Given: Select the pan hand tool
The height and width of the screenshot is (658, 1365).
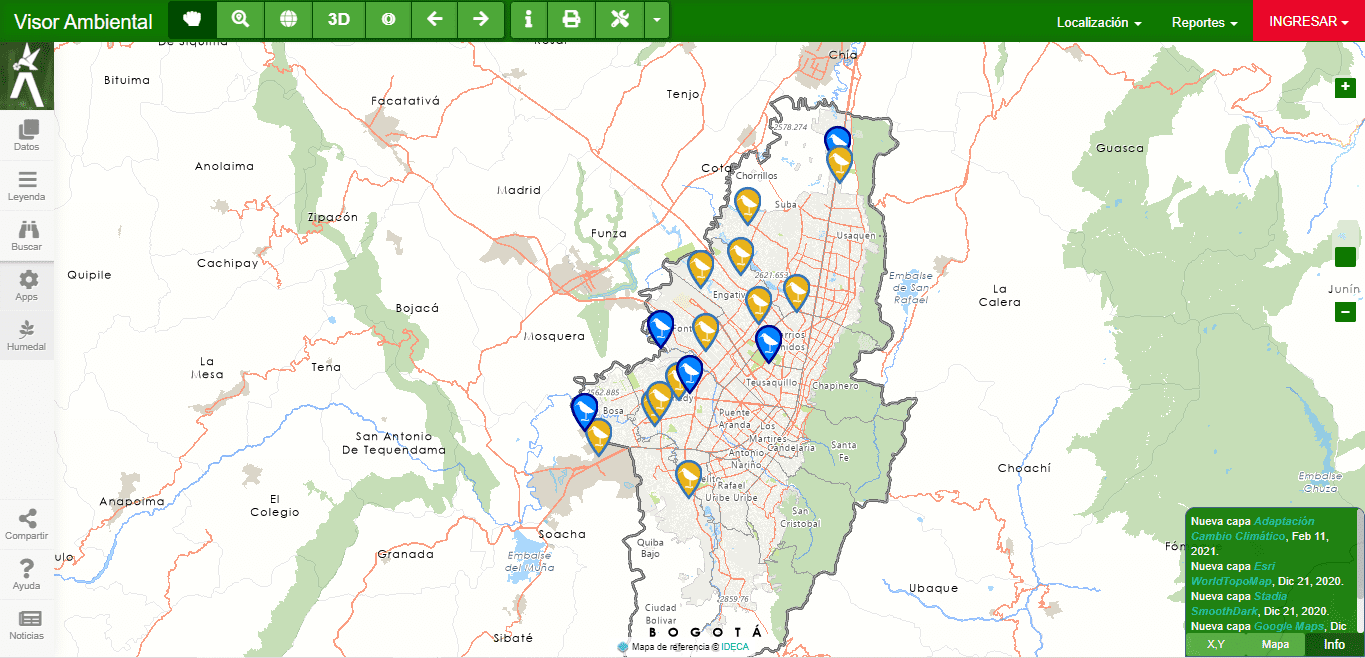Looking at the screenshot, I should tap(192, 20).
